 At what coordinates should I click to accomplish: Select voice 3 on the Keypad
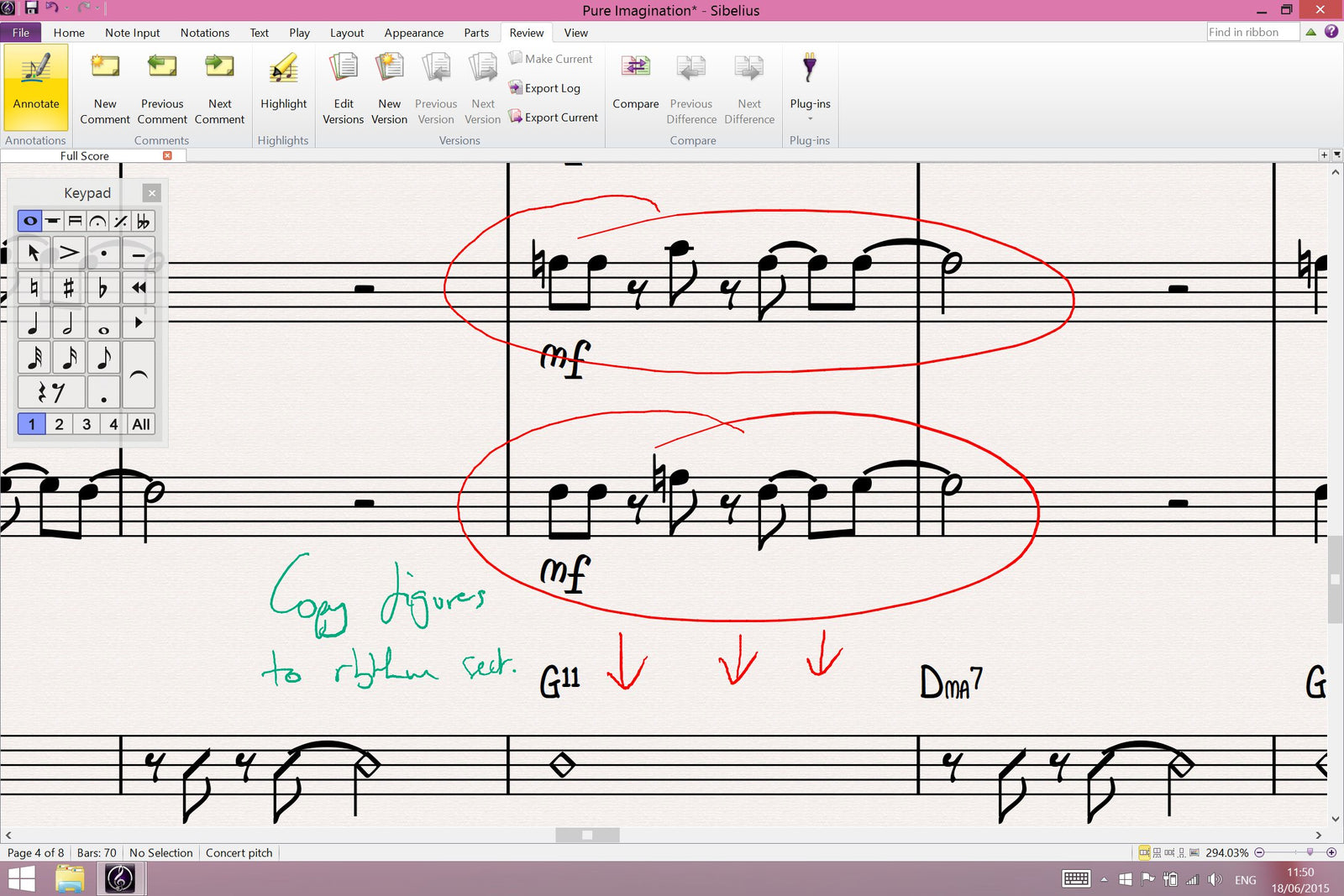[87, 424]
